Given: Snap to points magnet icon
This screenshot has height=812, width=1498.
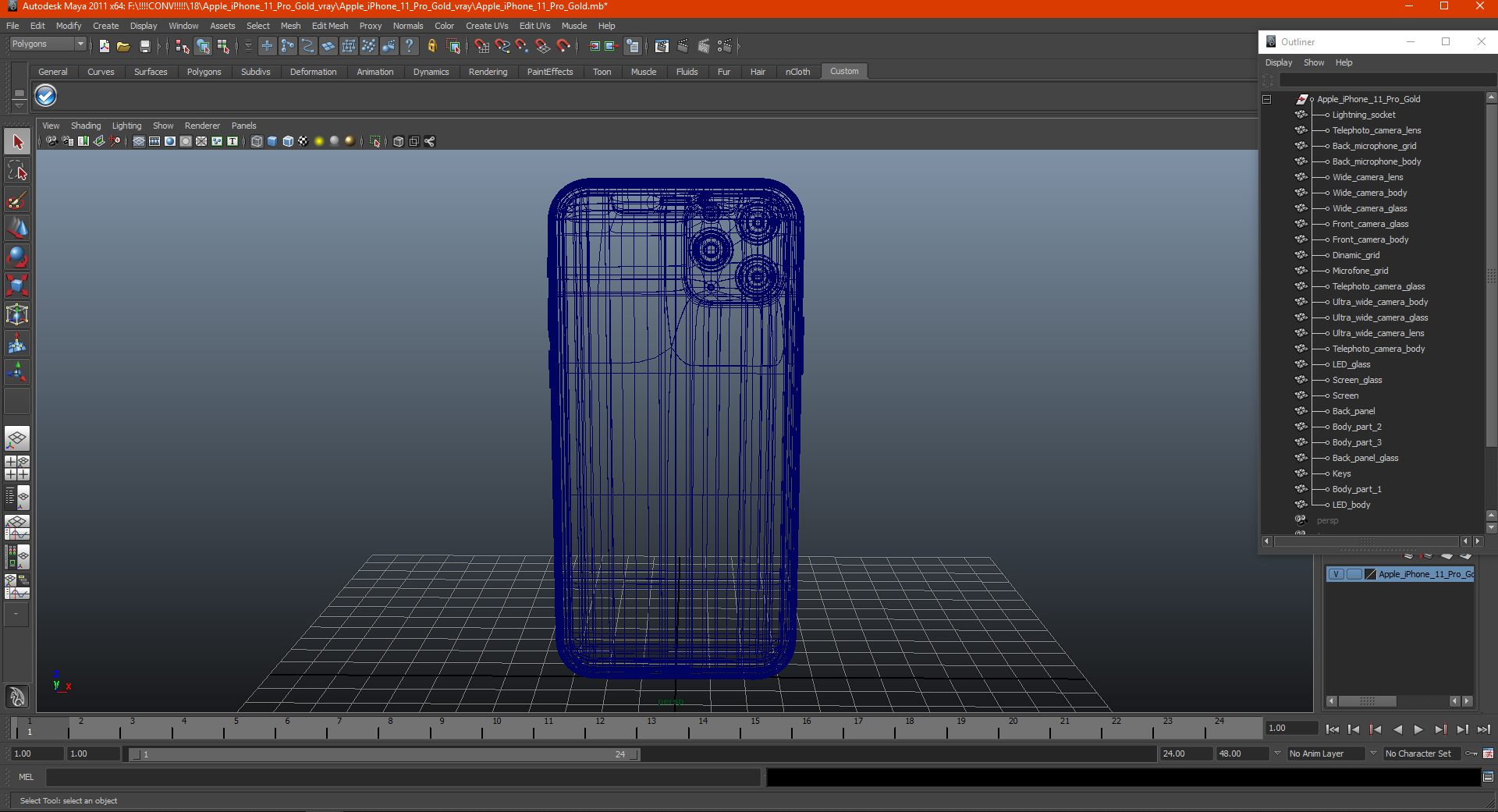Looking at the screenshot, I should click(x=523, y=46).
